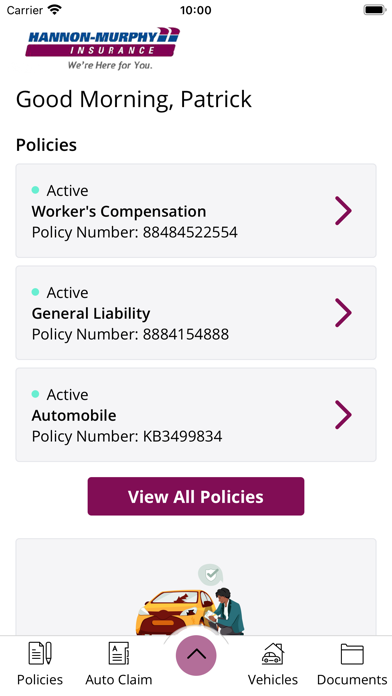
Task: Click the View All Policies button
Action: point(196,496)
